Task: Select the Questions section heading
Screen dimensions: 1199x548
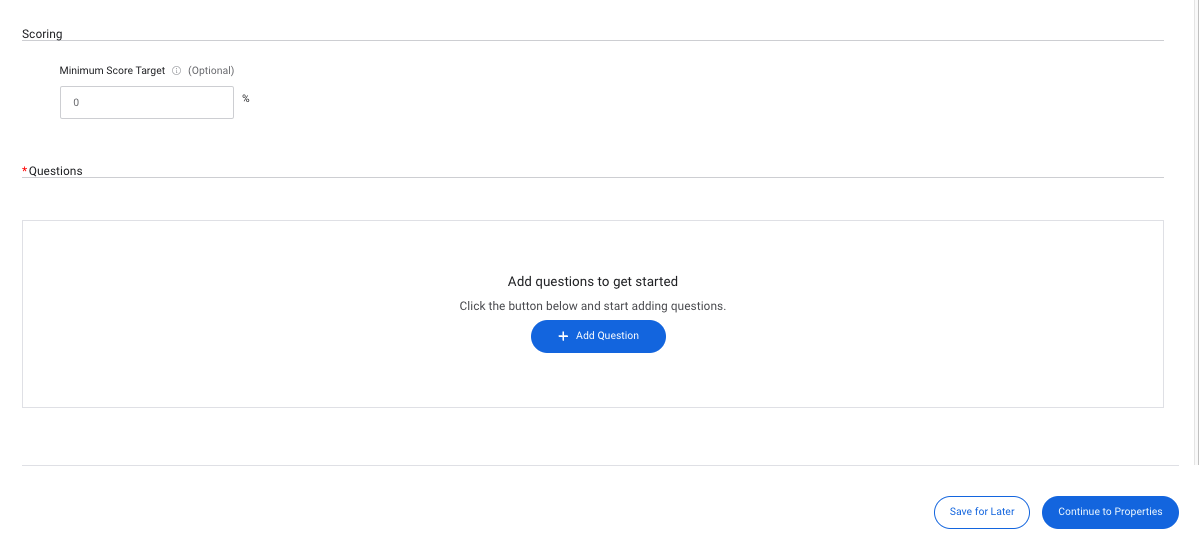Action: click(x=55, y=171)
